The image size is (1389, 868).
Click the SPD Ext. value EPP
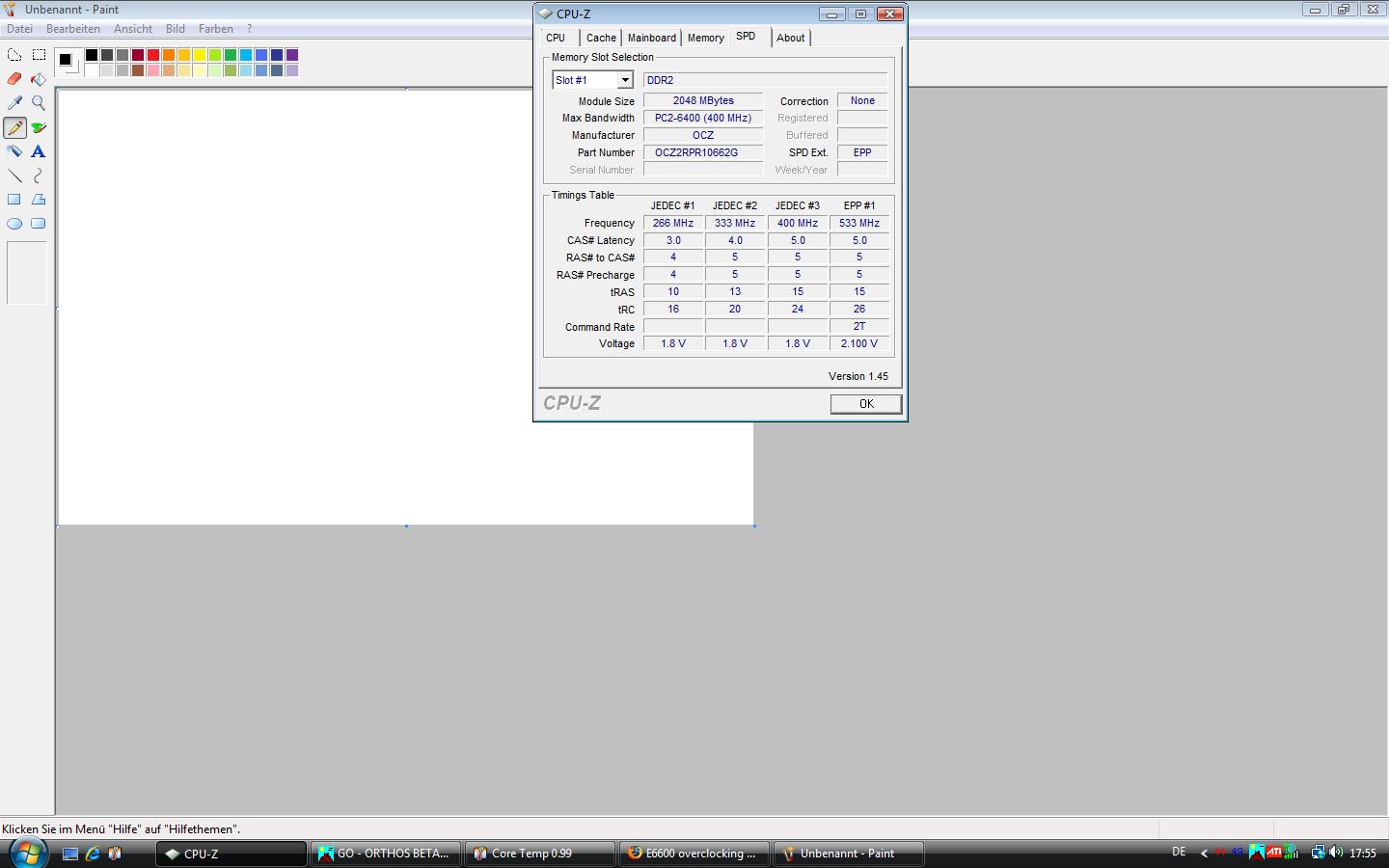click(862, 152)
